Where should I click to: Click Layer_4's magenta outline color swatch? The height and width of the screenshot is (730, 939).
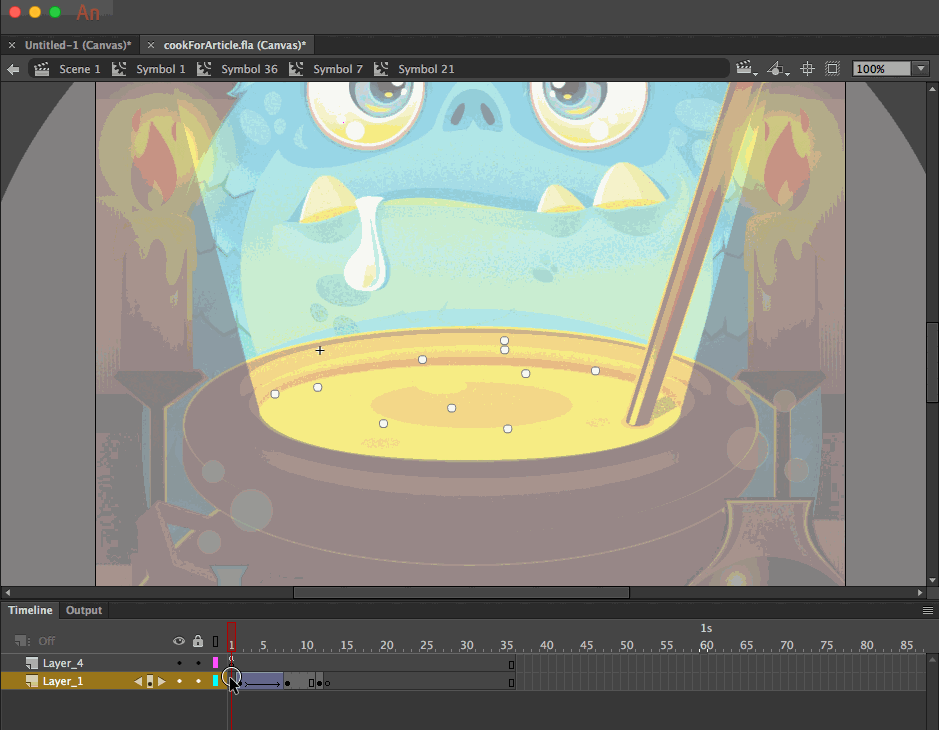coord(217,662)
